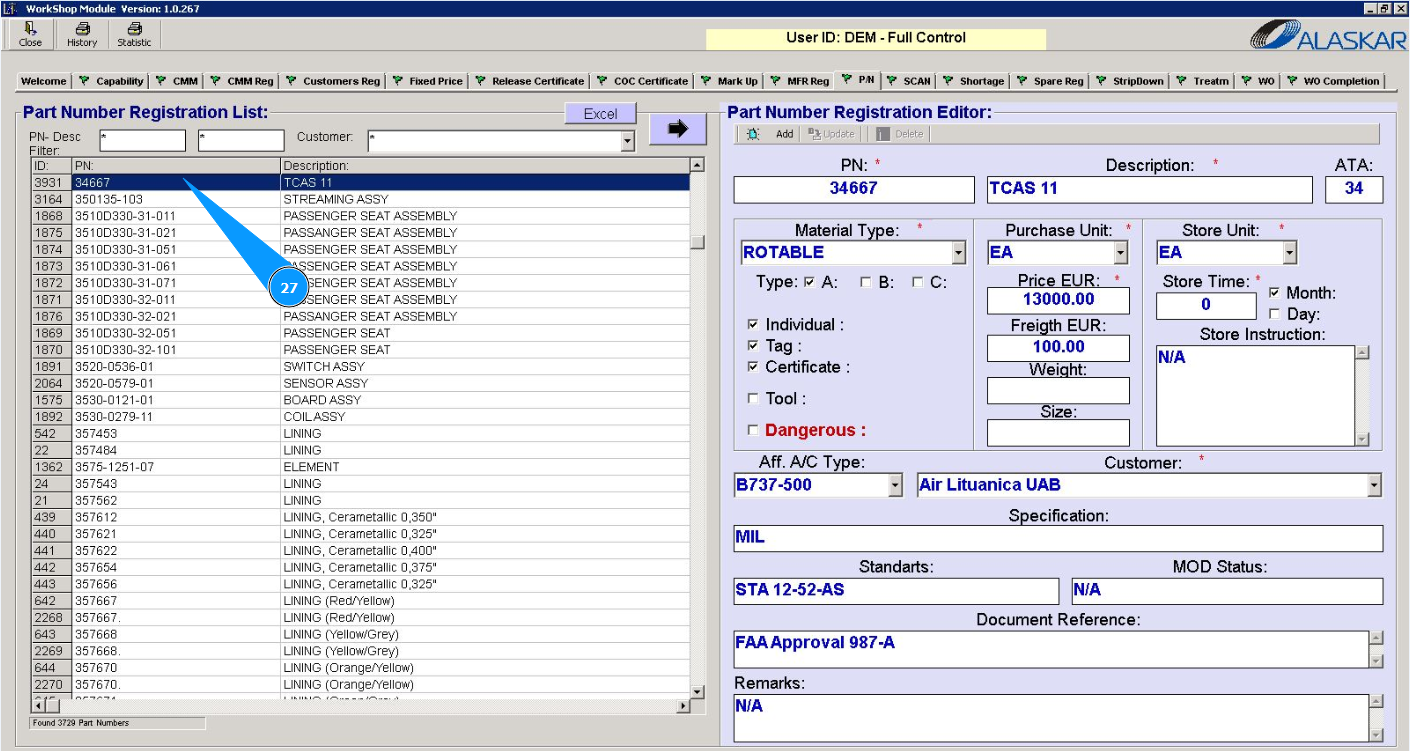This screenshot has width=1410, height=751.
Task: Click the Price EUR input field
Action: (1057, 300)
